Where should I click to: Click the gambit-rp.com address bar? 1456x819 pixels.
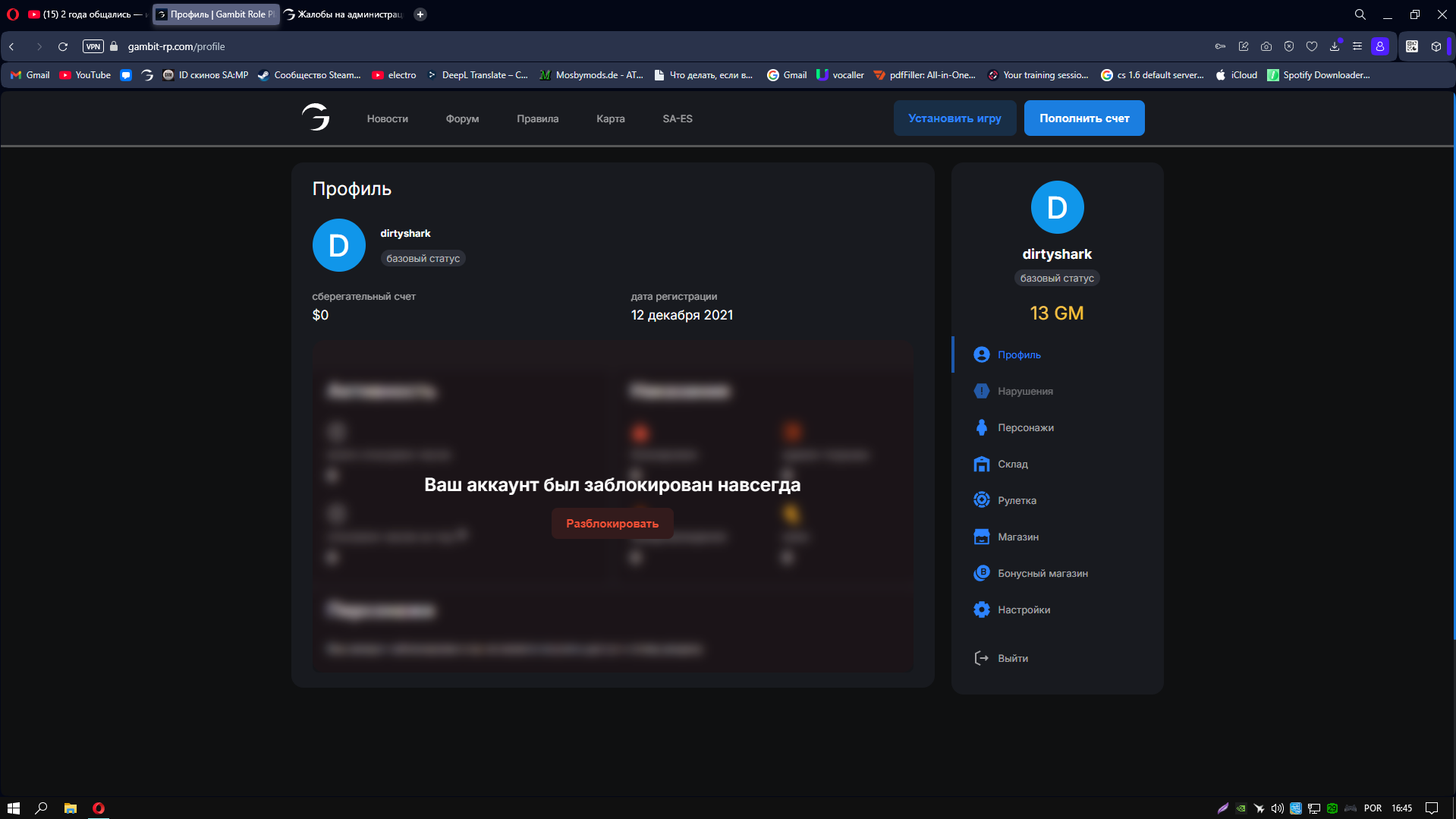click(x=176, y=46)
